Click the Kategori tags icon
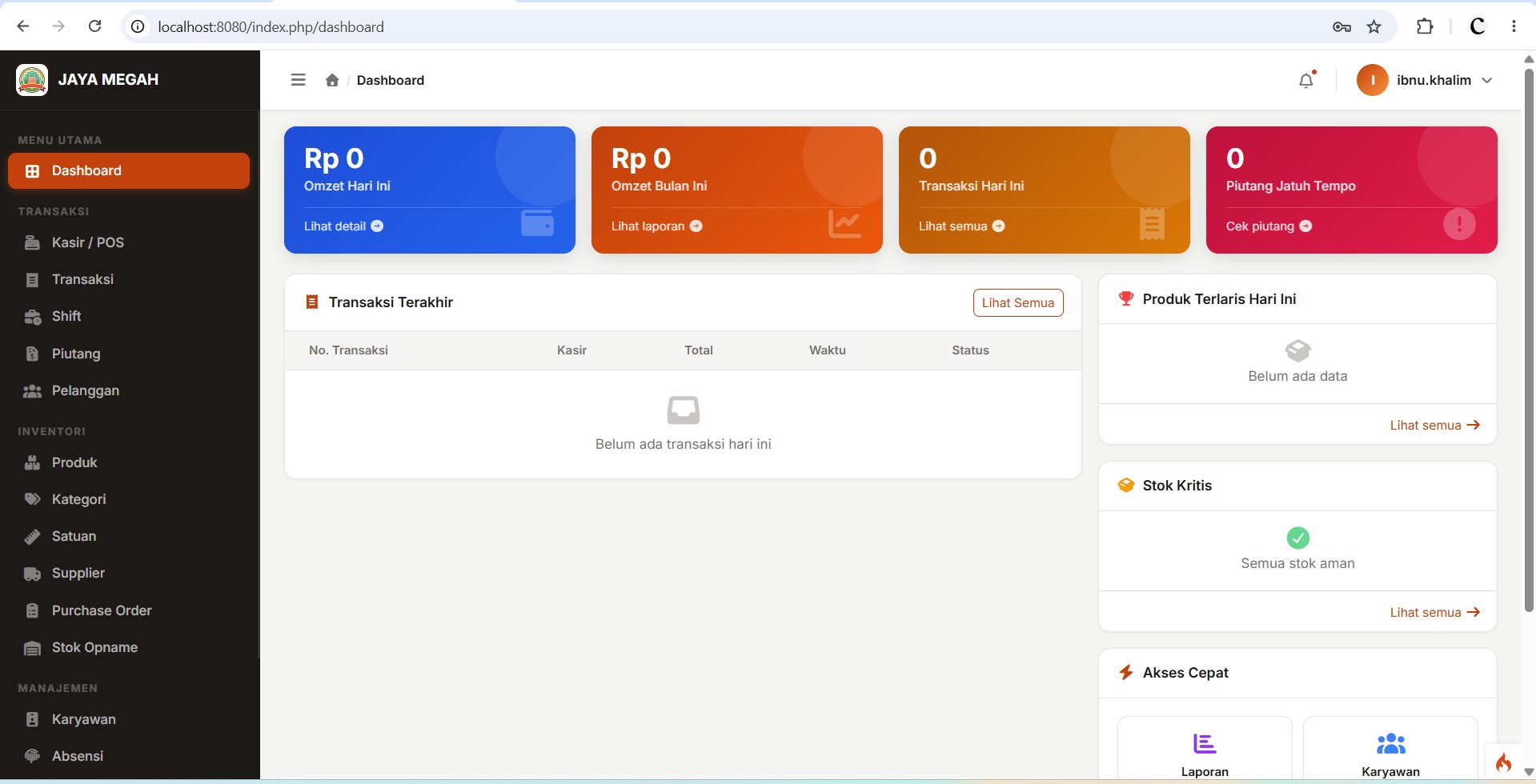The image size is (1536, 784). pyautogui.click(x=32, y=499)
